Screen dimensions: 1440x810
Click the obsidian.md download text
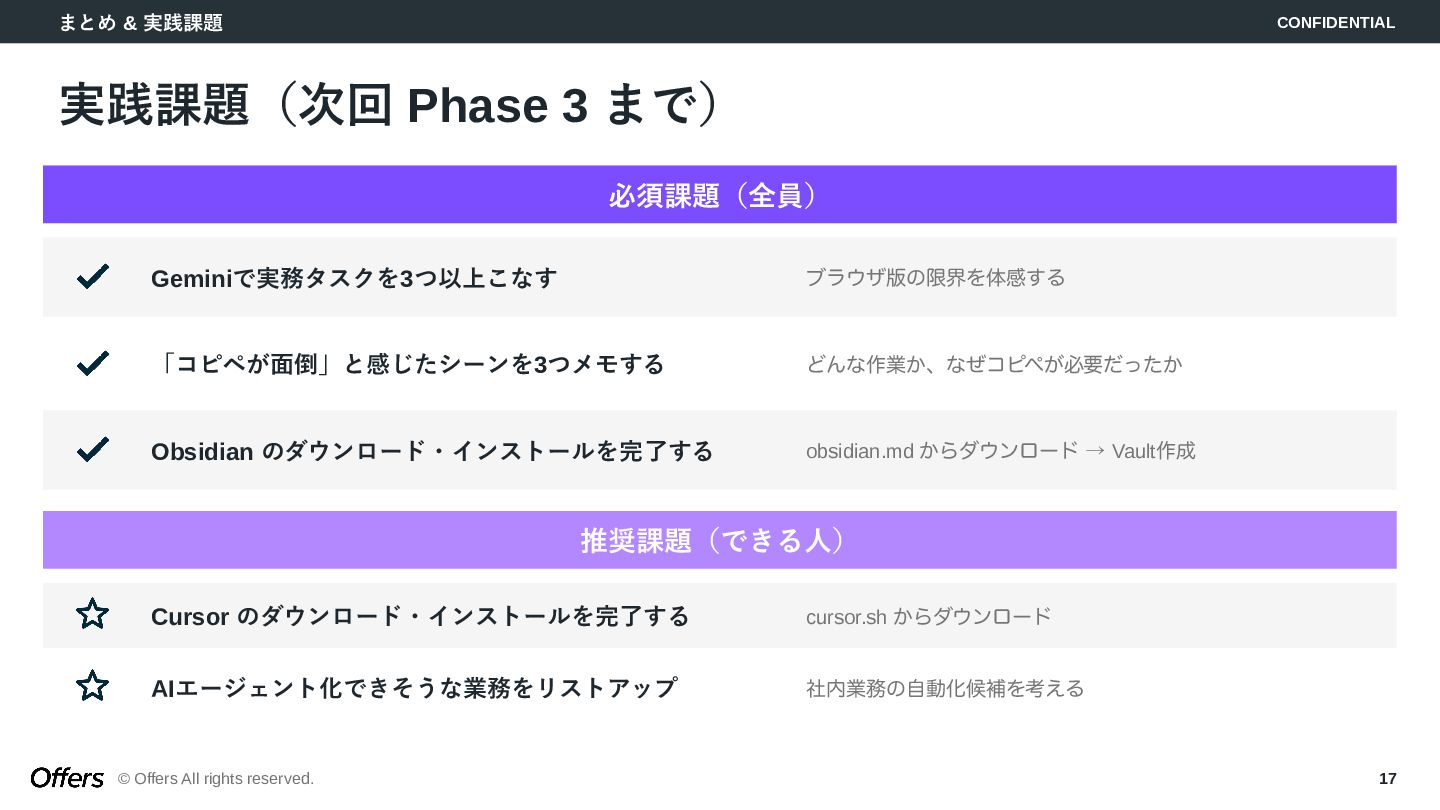[1000, 451]
